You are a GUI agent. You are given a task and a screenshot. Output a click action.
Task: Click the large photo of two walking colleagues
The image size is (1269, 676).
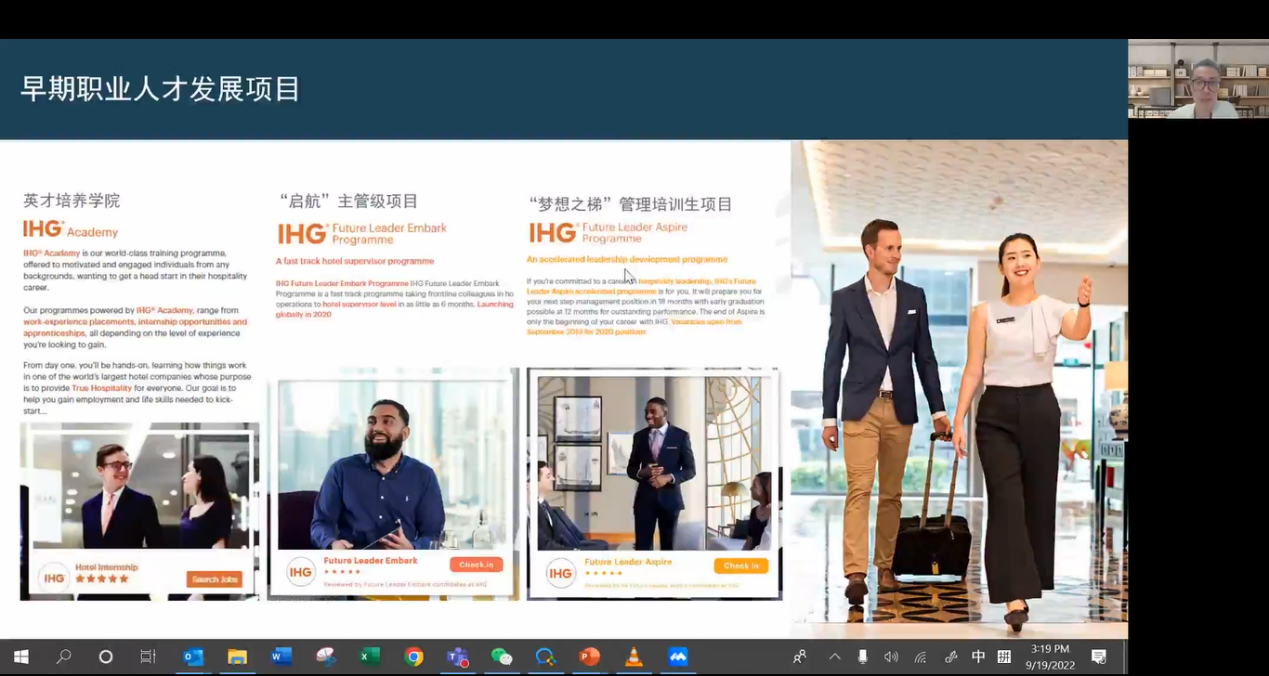point(959,388)
